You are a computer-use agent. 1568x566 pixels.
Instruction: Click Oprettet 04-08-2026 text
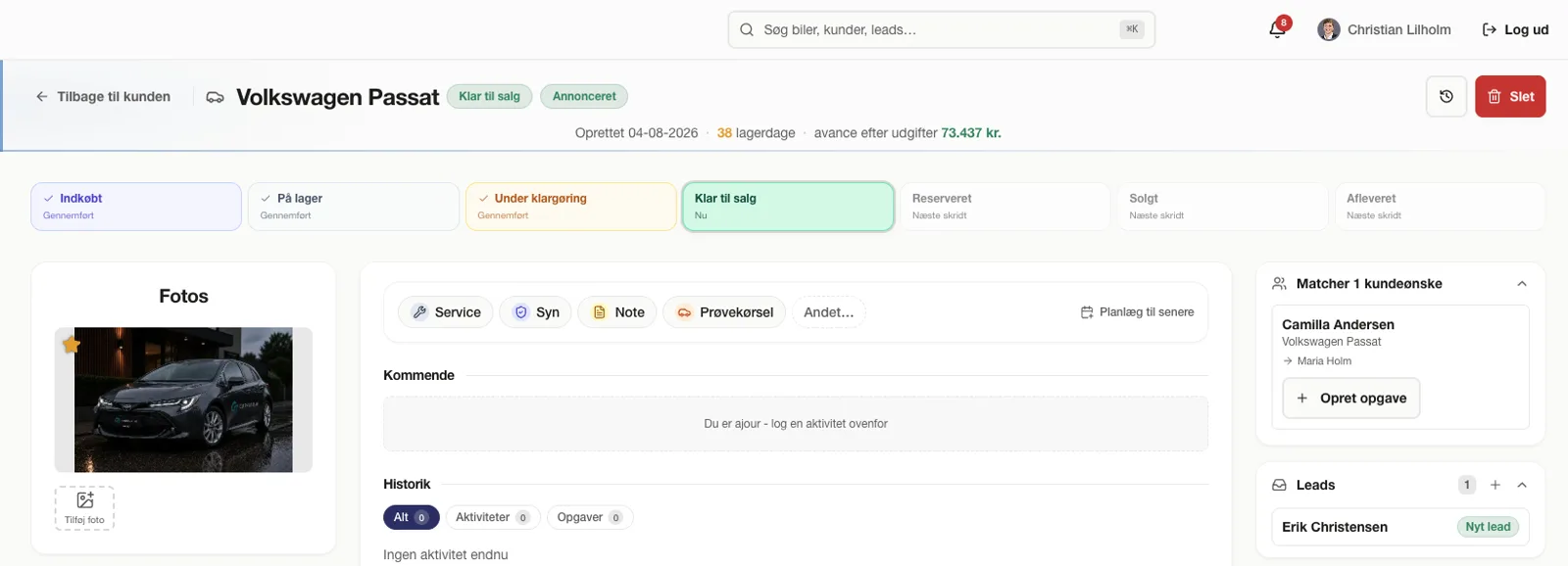pyautogui.click(x=637, y=133)
